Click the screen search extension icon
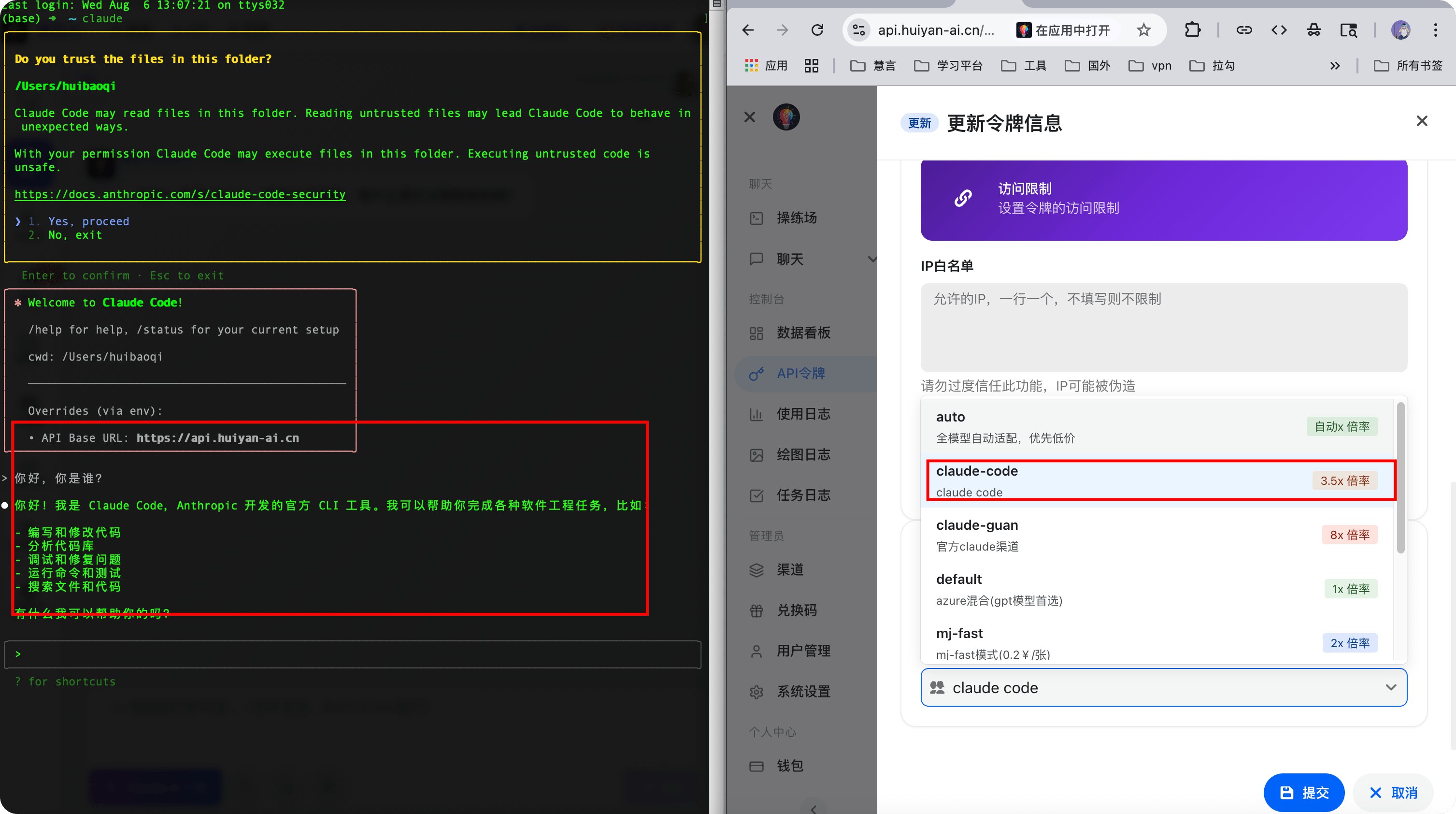 [x=1349, y=30]
